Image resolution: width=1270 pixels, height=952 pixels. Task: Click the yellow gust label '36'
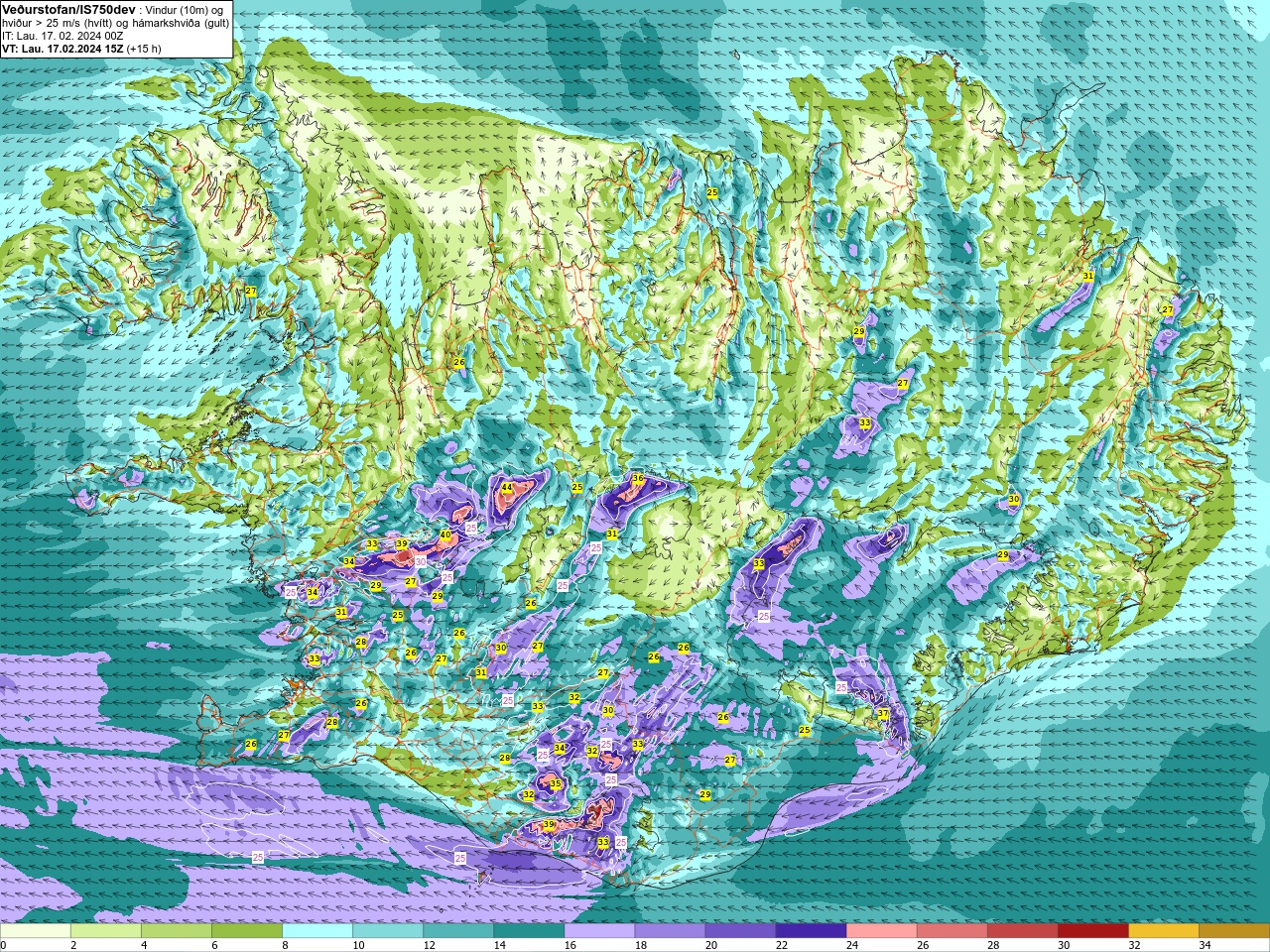(638, 478)
